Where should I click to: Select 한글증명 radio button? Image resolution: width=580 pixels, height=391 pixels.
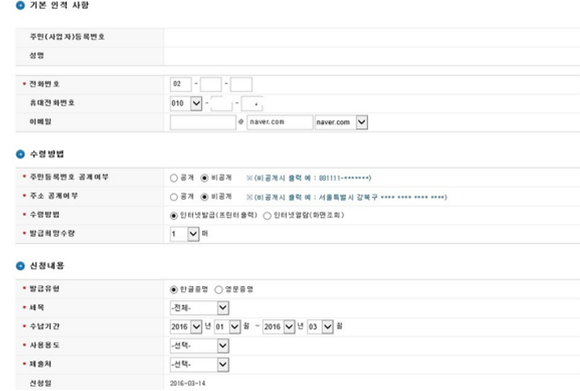point(173,290)
